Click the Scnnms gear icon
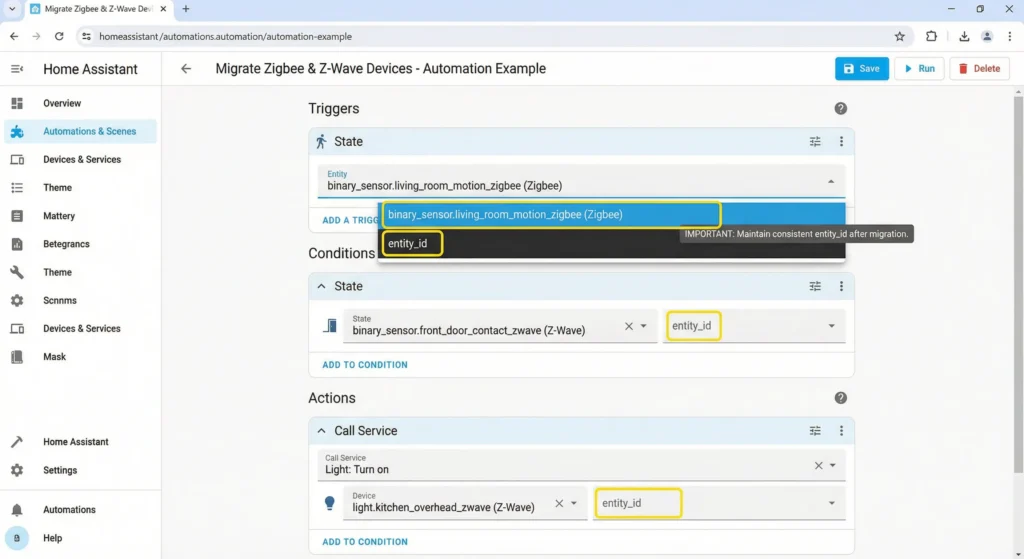The image size is (1024, 559). (17, 300)
